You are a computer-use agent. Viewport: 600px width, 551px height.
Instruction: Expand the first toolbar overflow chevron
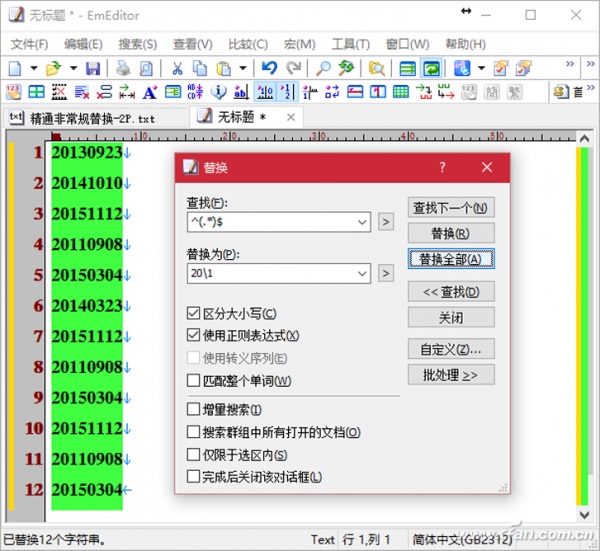click(570, 64)
